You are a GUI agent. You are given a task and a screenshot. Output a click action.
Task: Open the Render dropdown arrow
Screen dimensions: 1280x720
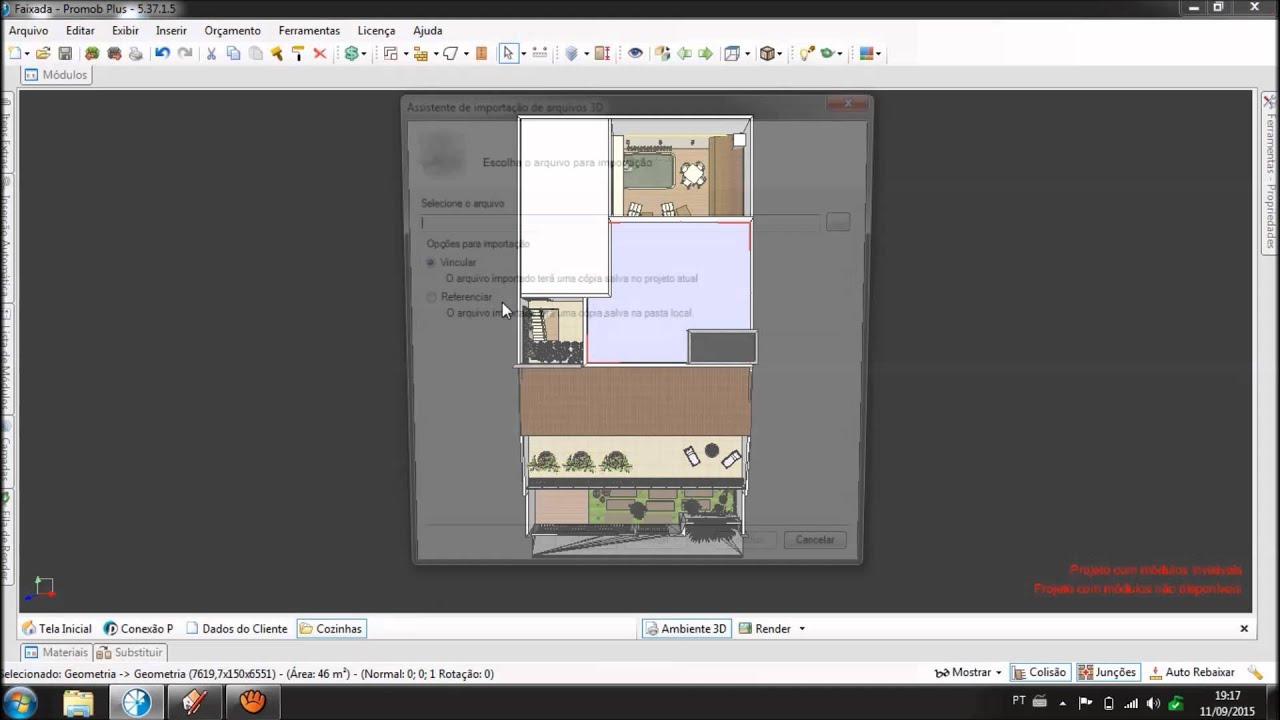tap(802, 629)
